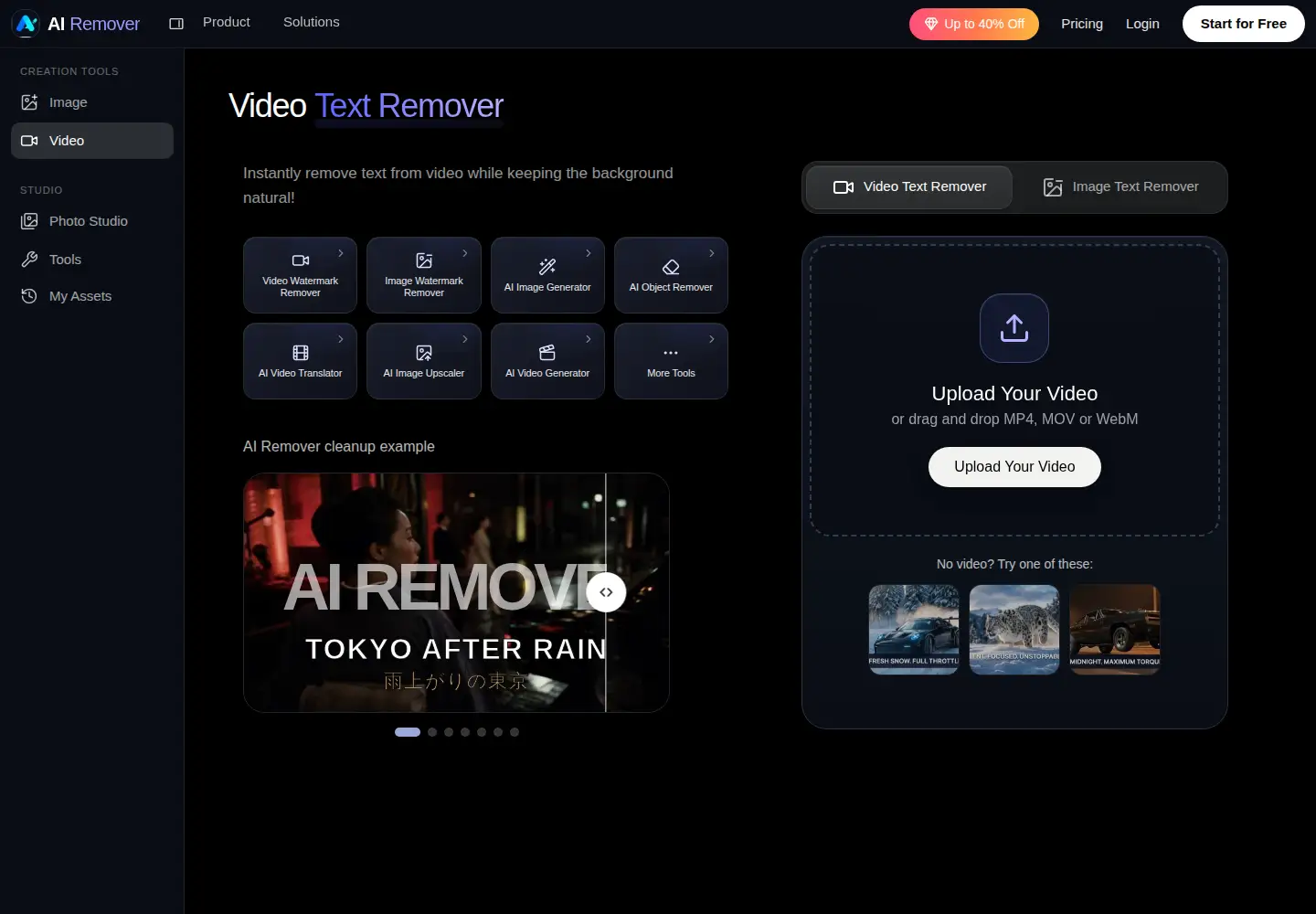Click picture icon in Image Text Remover tab
1316x914 pixels.
1053,187
